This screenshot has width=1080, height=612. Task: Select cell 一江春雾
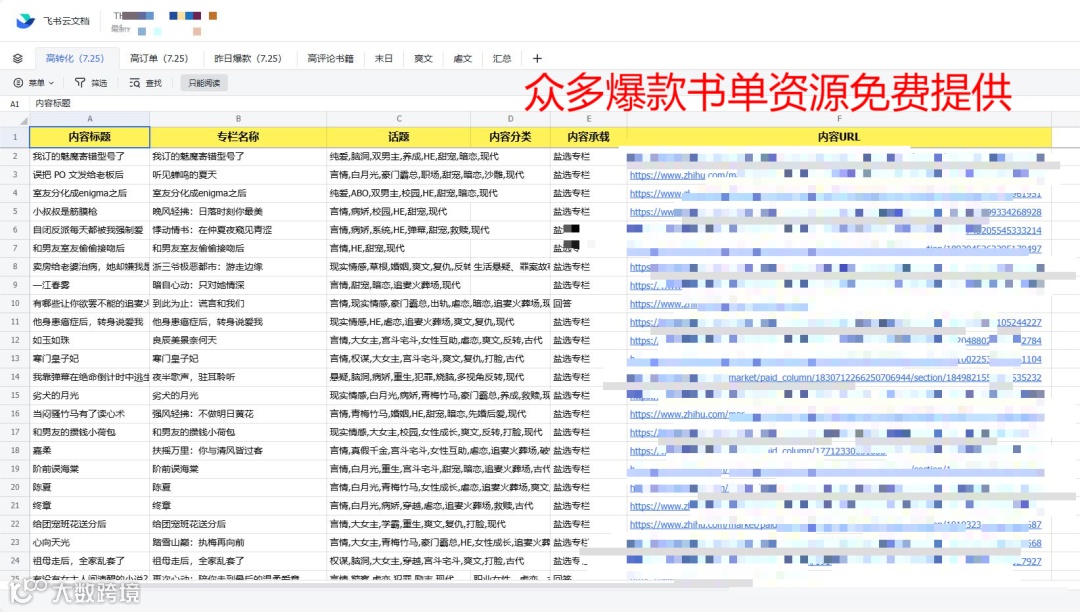coord(90,285)
